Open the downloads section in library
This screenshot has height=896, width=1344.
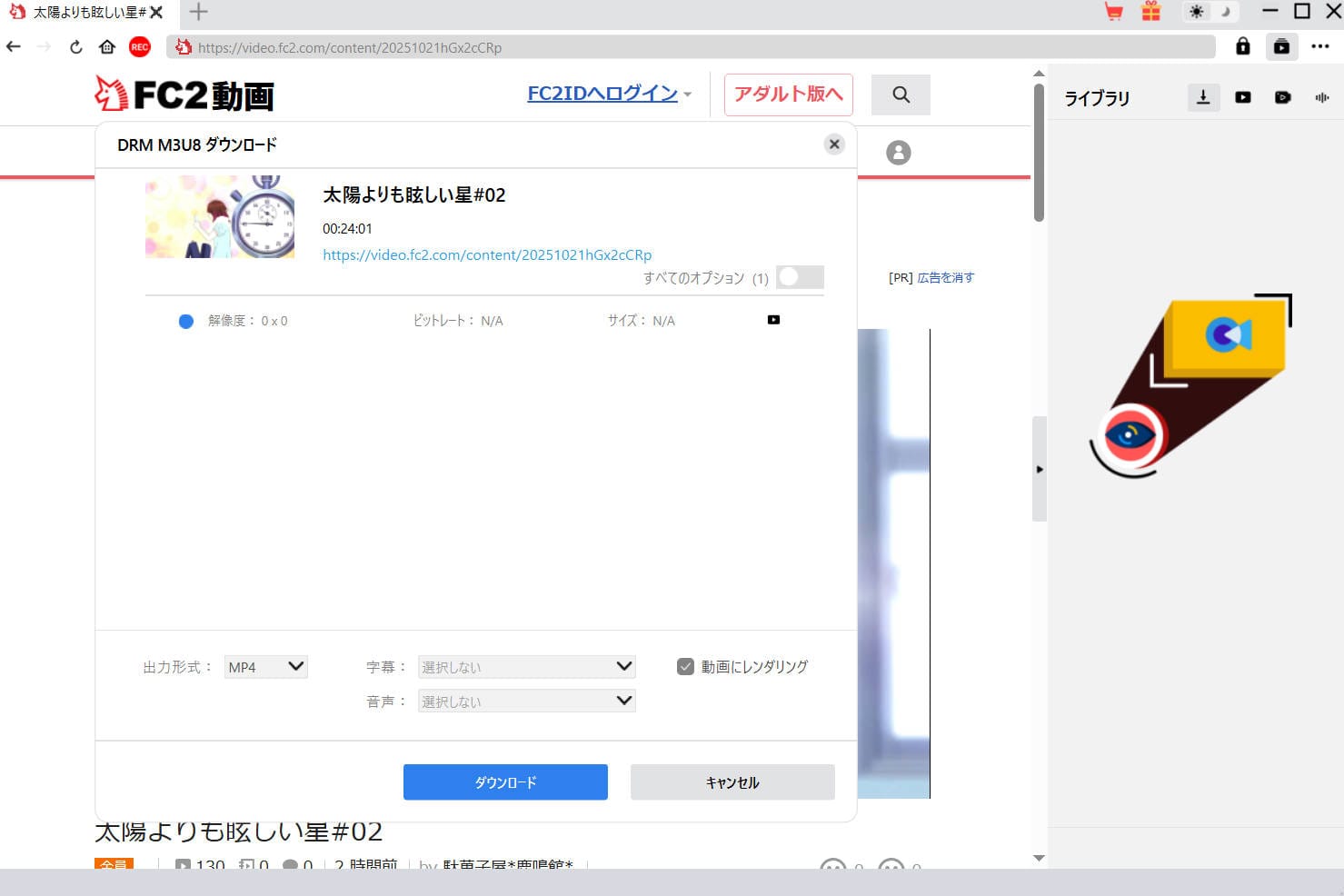pyautogui.click(x=1203, y=97)
